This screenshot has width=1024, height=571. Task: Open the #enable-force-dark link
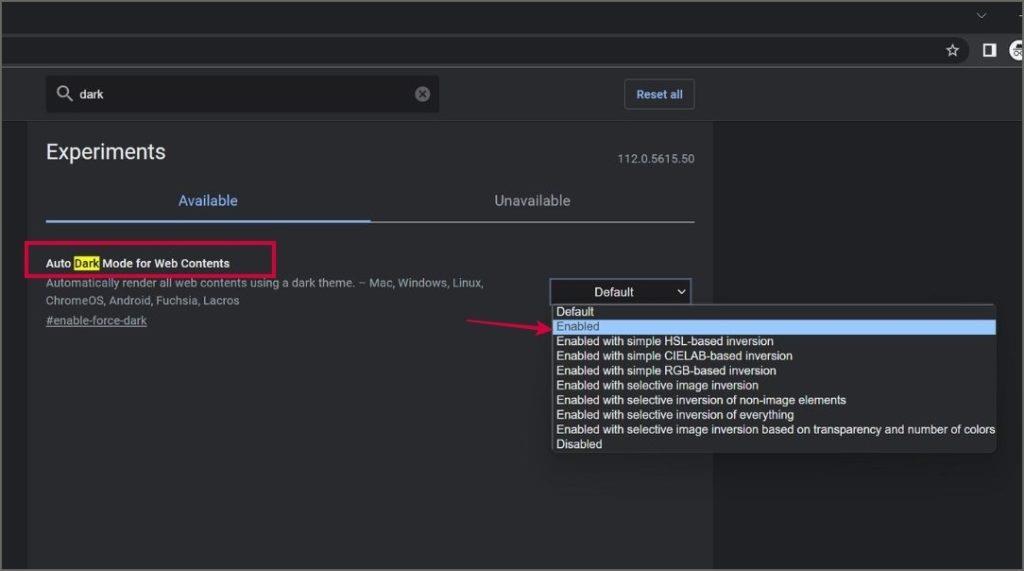[x=96, y=321]
